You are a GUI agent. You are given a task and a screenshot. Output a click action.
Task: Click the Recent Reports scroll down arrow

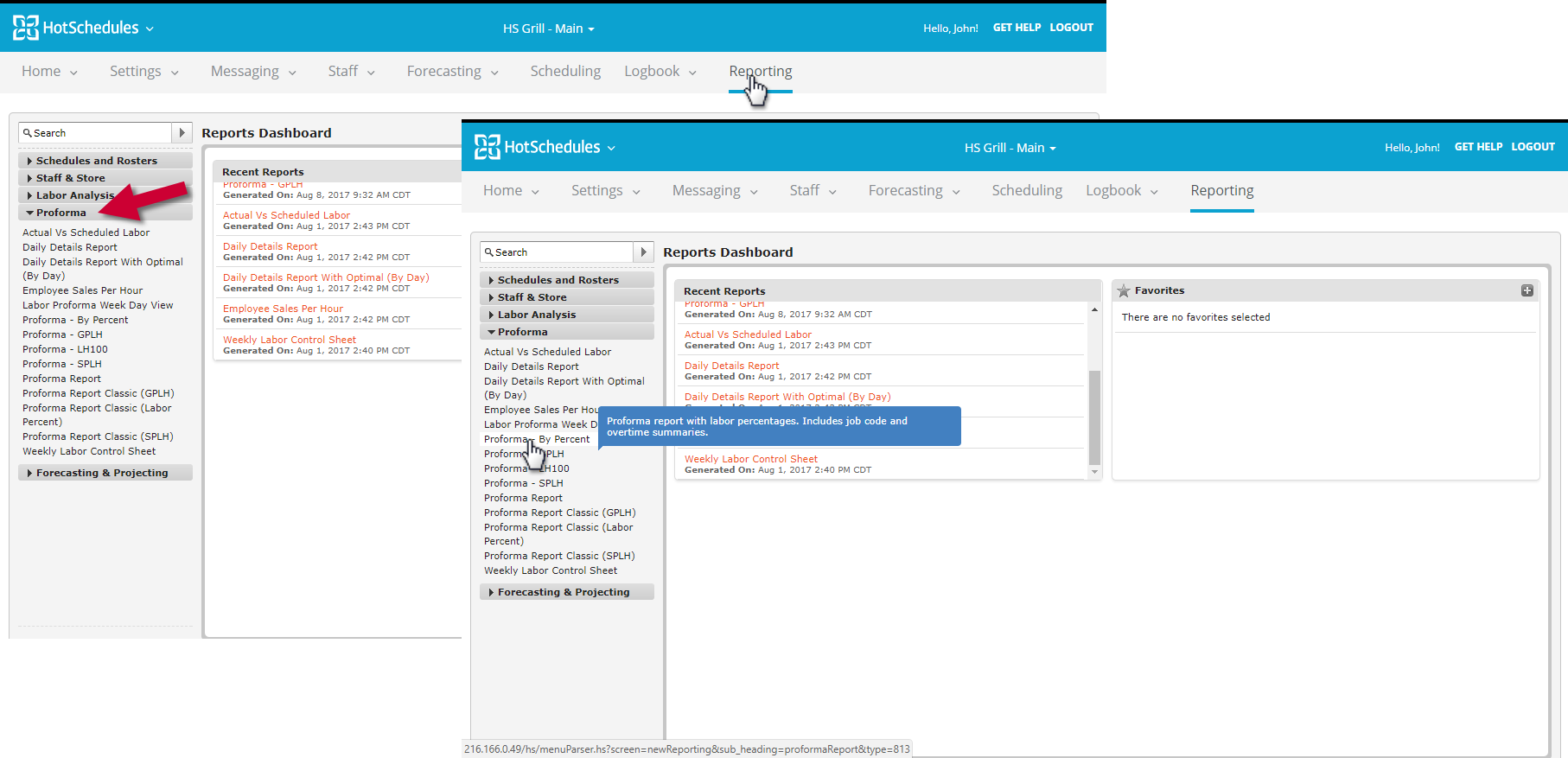pos(1094,472)
